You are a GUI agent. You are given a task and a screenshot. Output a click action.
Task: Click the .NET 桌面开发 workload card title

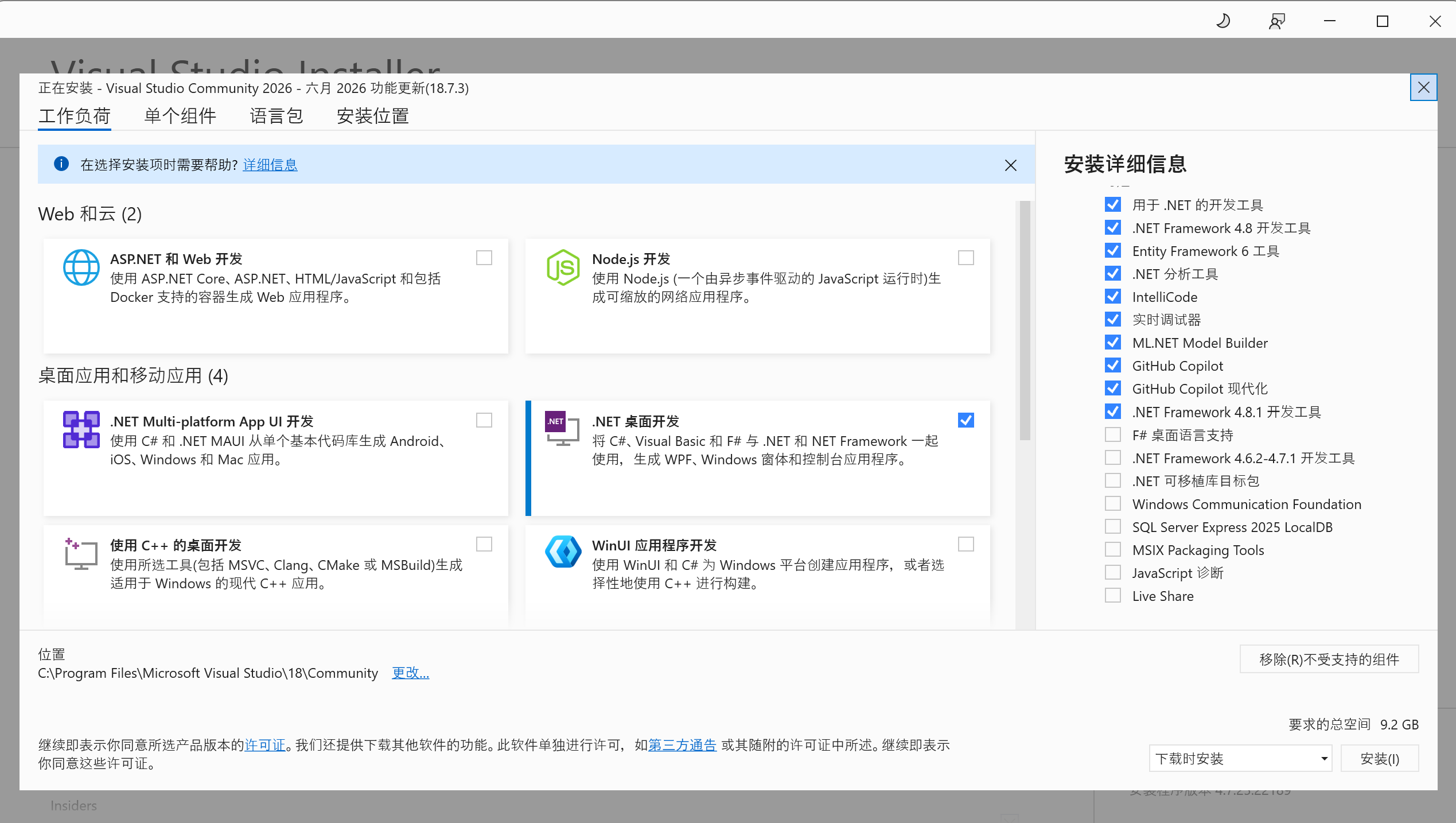click(636, 421)
